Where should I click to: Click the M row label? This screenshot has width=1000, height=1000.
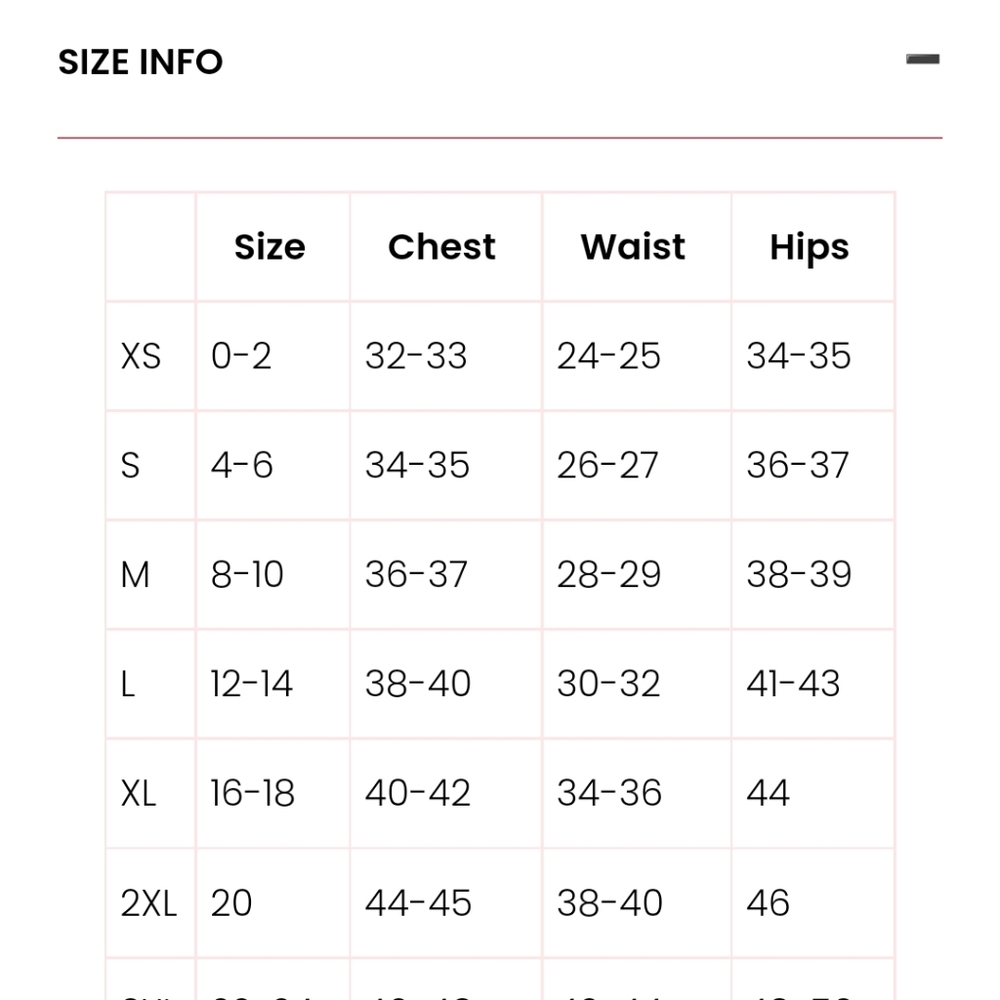[x=135, y=575]
